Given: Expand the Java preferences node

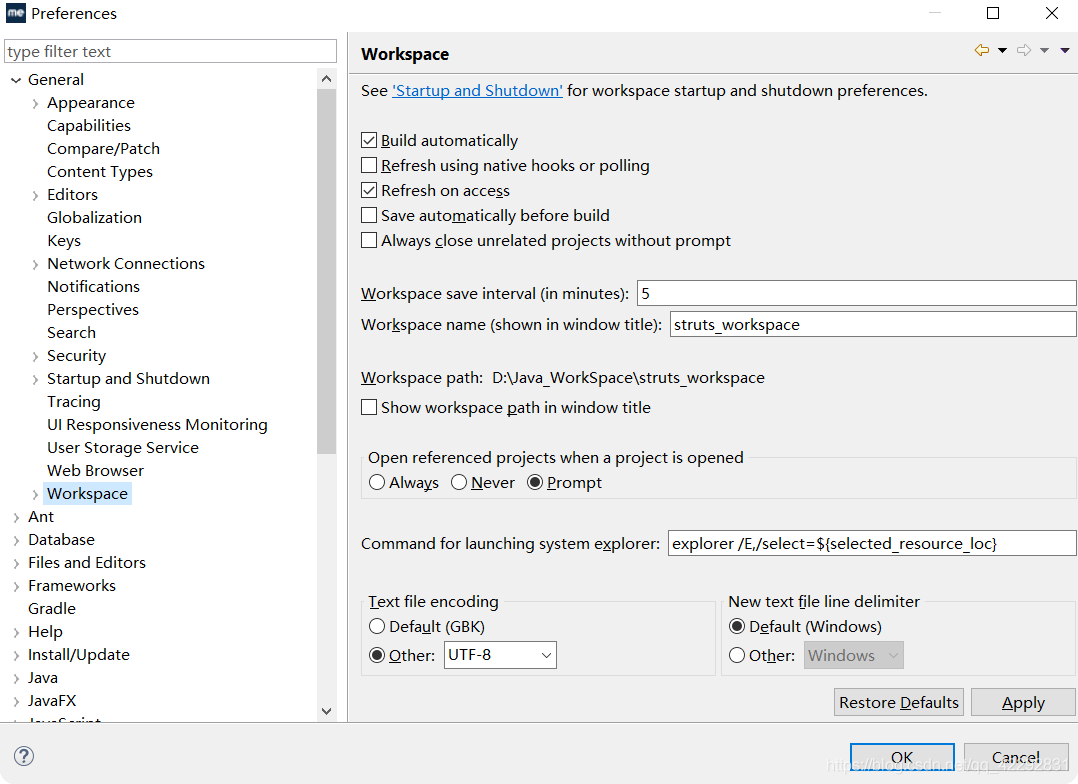Looking at the screenshot, I should point(16,679).
